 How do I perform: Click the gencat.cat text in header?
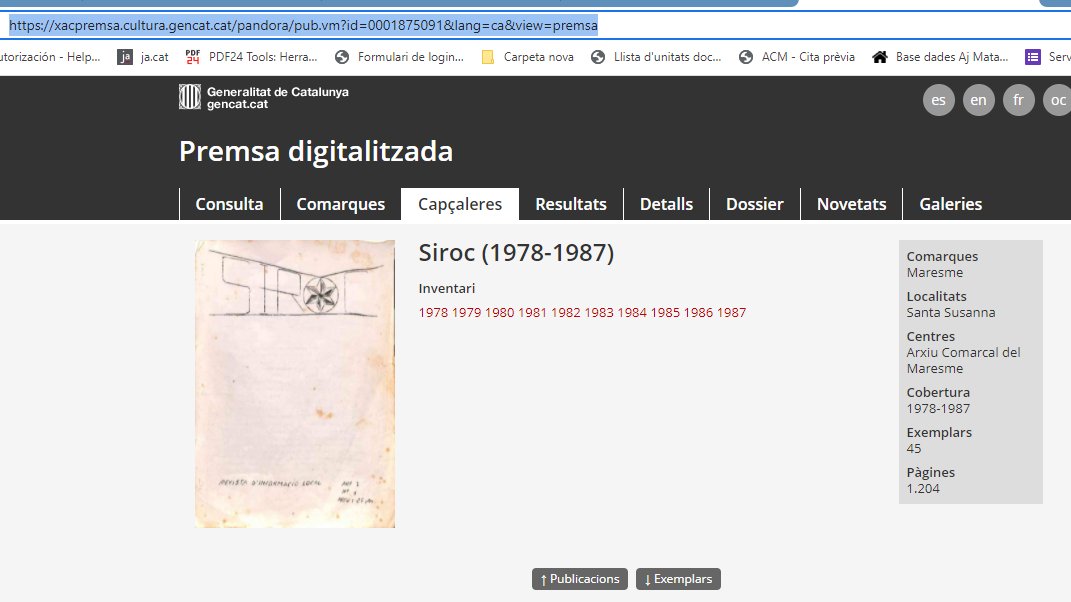tap(238, 105)
